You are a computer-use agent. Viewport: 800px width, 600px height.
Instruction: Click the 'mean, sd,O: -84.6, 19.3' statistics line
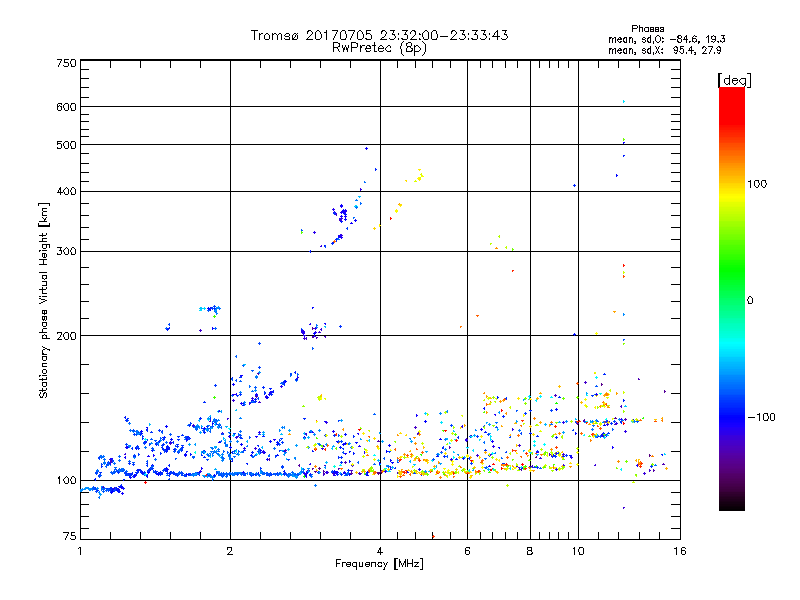(x=666, y=39)
